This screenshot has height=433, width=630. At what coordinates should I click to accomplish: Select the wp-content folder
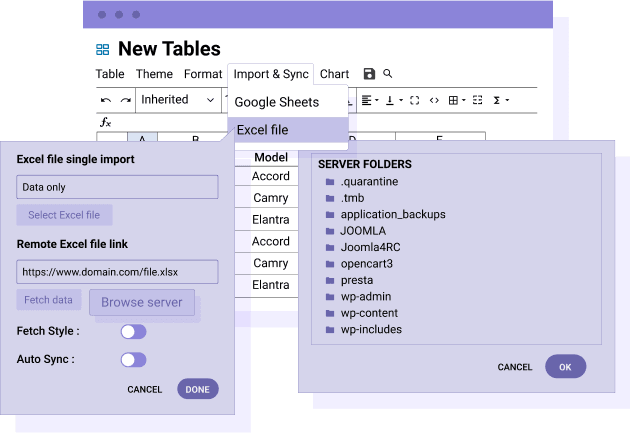(x=370, y=313)
